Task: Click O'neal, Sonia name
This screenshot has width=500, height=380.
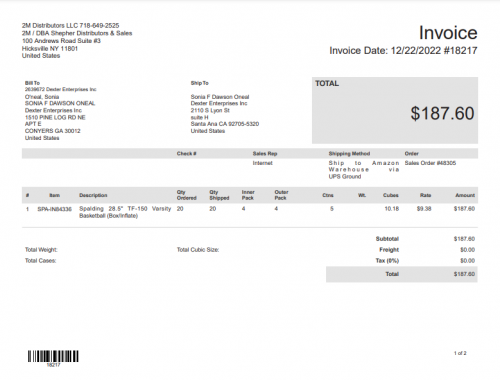Action: (42, 97)
